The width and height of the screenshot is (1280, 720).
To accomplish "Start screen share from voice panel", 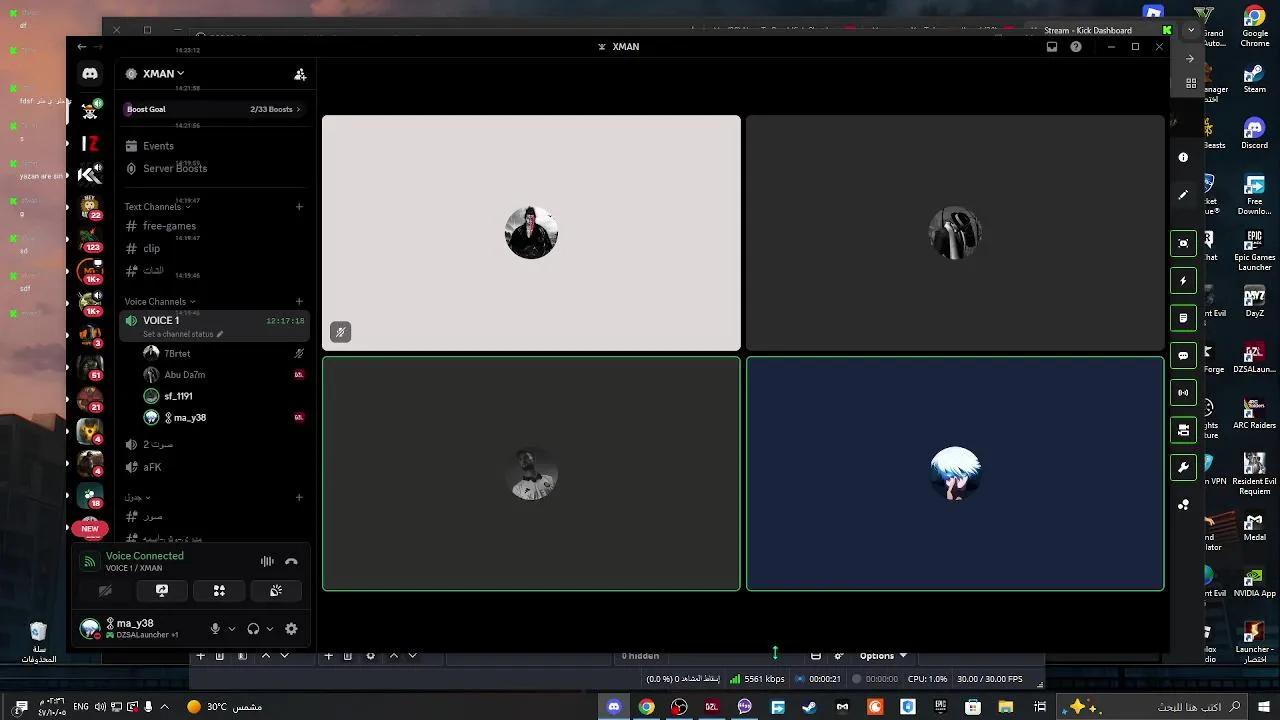I will pos(162,591).
